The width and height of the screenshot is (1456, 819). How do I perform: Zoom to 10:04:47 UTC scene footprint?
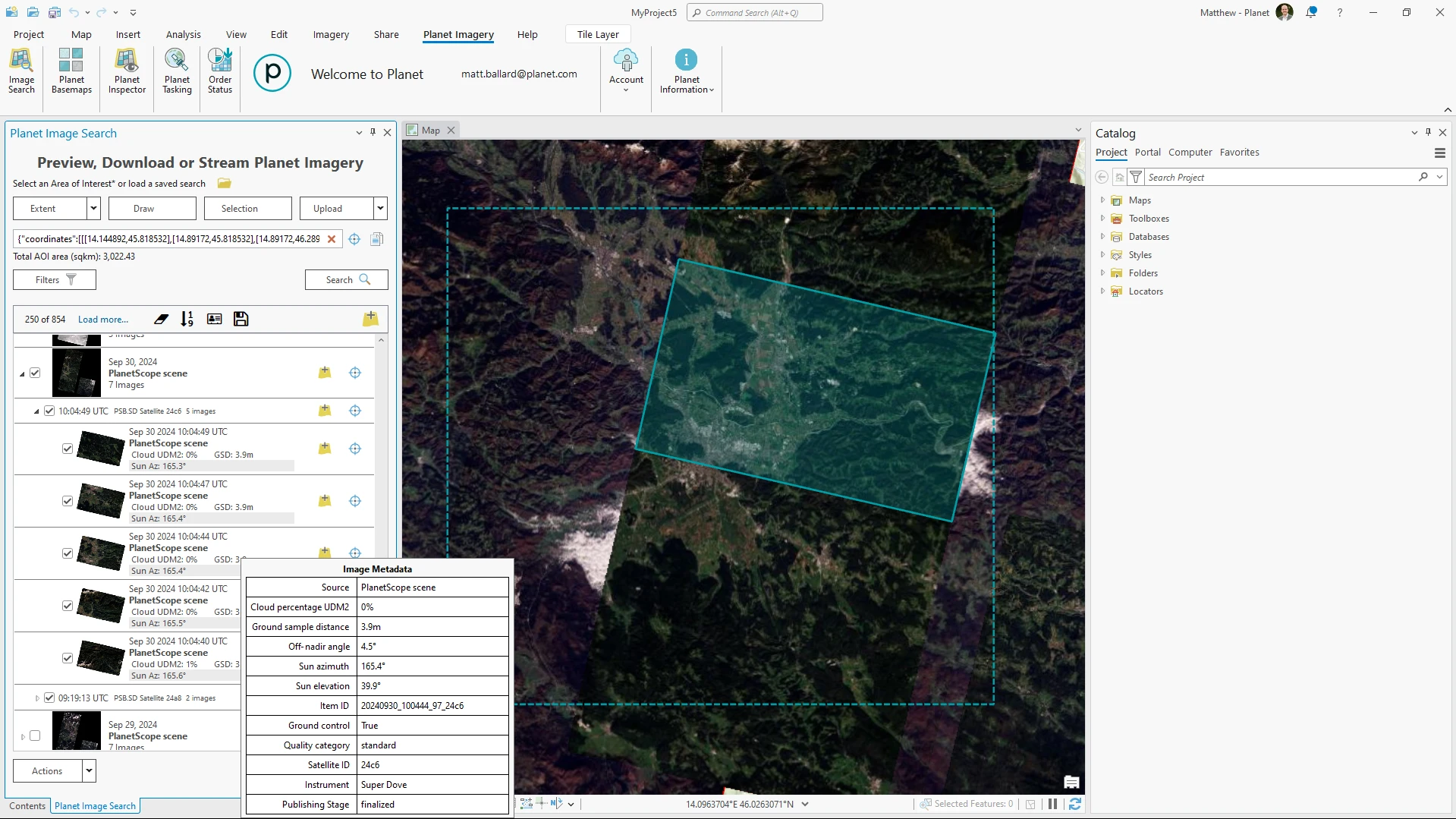355,501
